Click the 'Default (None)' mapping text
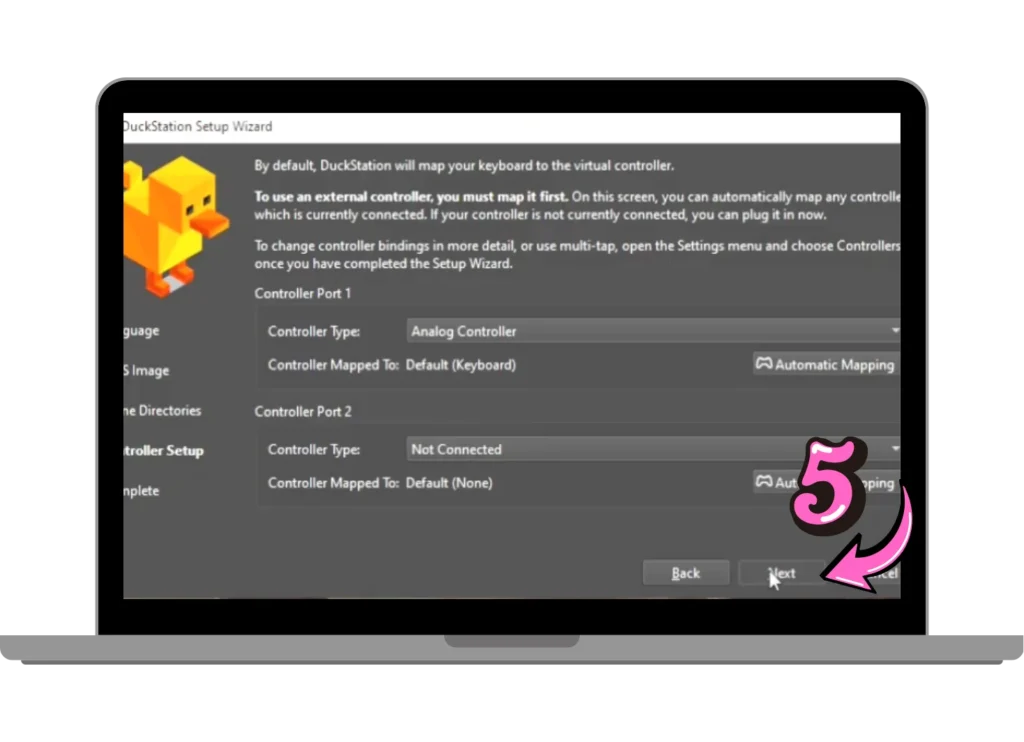1024x742 pixels. pos(449,483)
